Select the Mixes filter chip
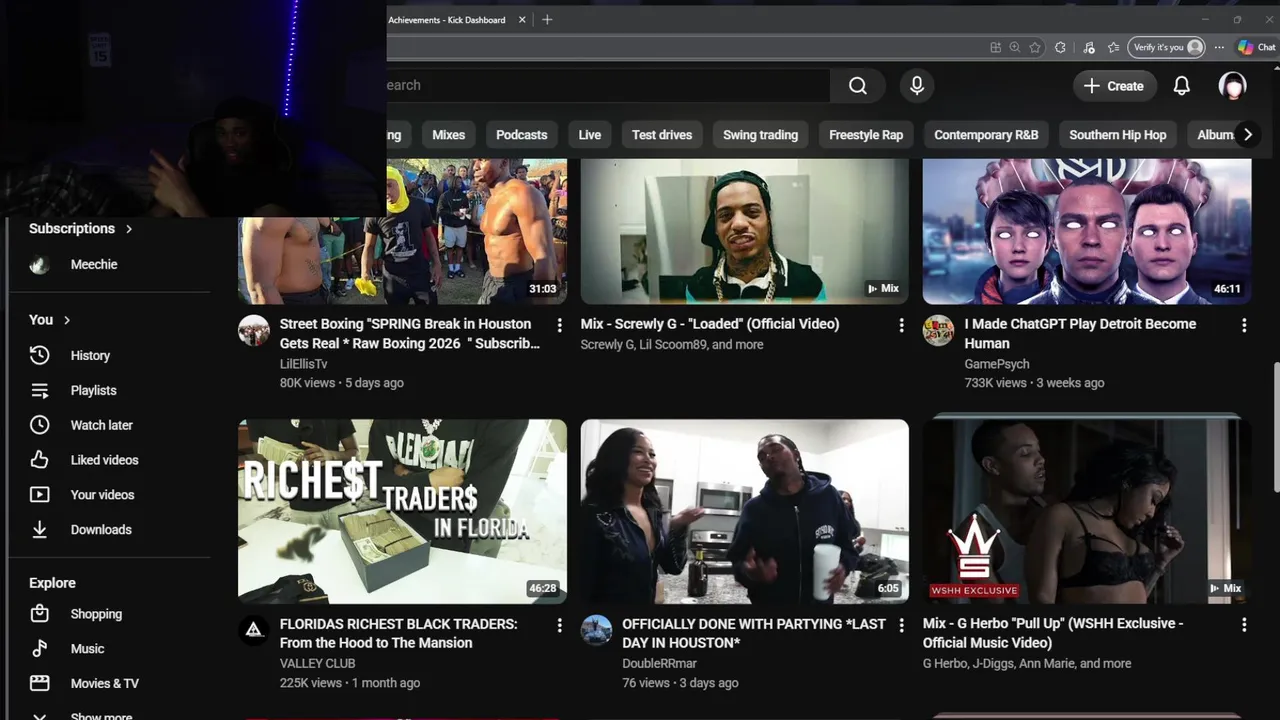 [x=448, y=135]
